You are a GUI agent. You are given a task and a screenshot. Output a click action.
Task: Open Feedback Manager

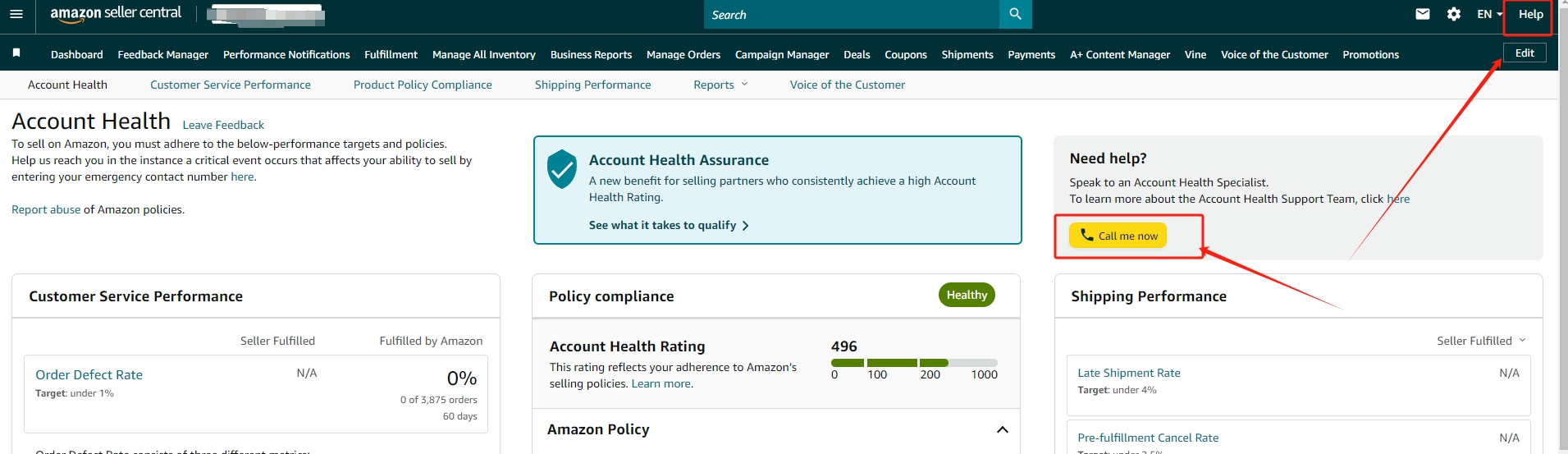(163, 55)
